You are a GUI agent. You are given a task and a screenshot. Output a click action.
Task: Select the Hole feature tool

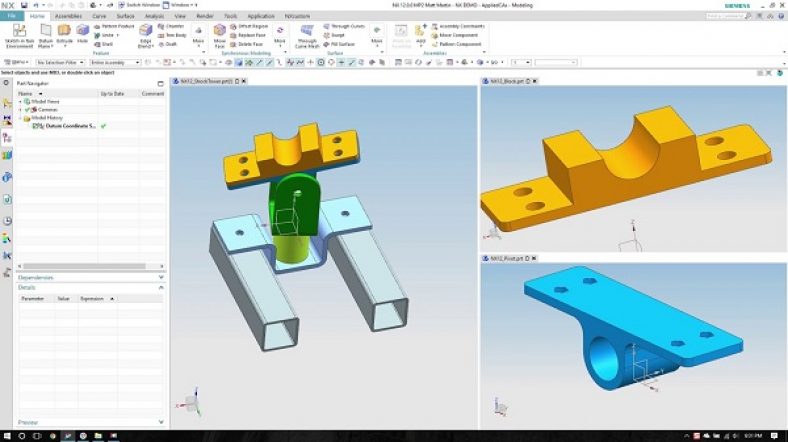pos(82,34)
